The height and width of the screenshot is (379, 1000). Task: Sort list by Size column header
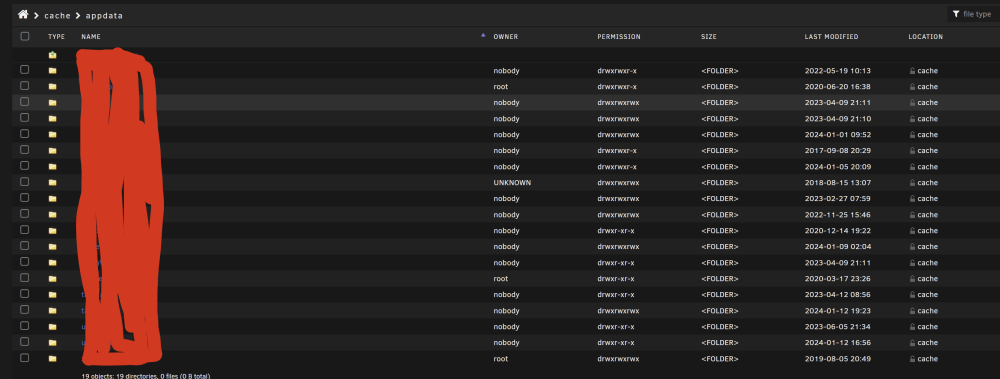(x=709, y=37)
